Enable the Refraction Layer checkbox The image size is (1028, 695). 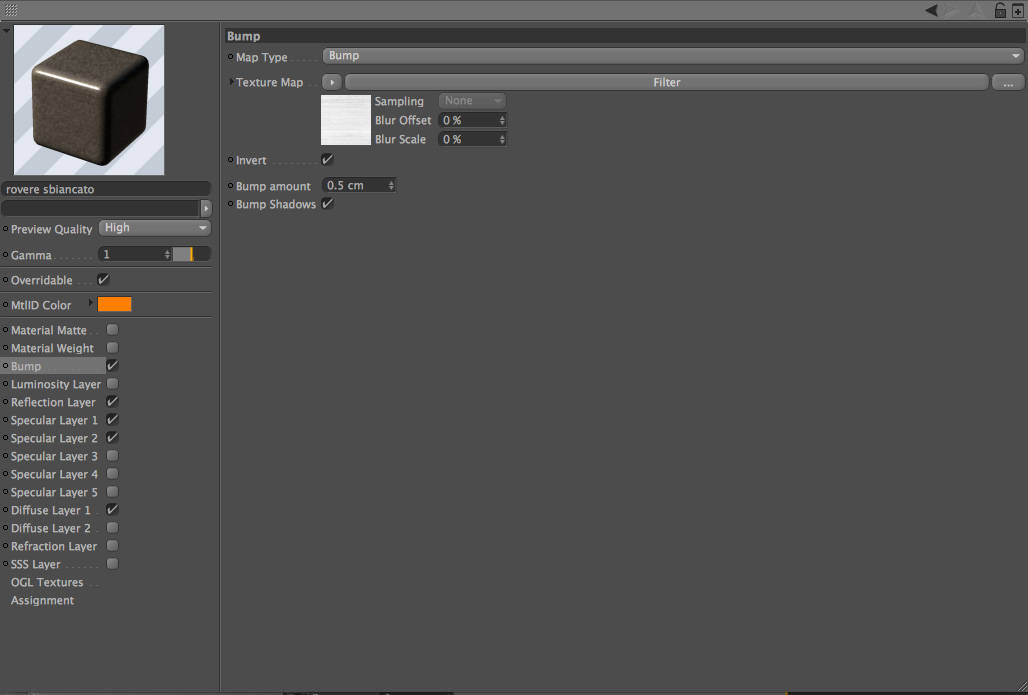pyautogui.click(x=113, y=546)
